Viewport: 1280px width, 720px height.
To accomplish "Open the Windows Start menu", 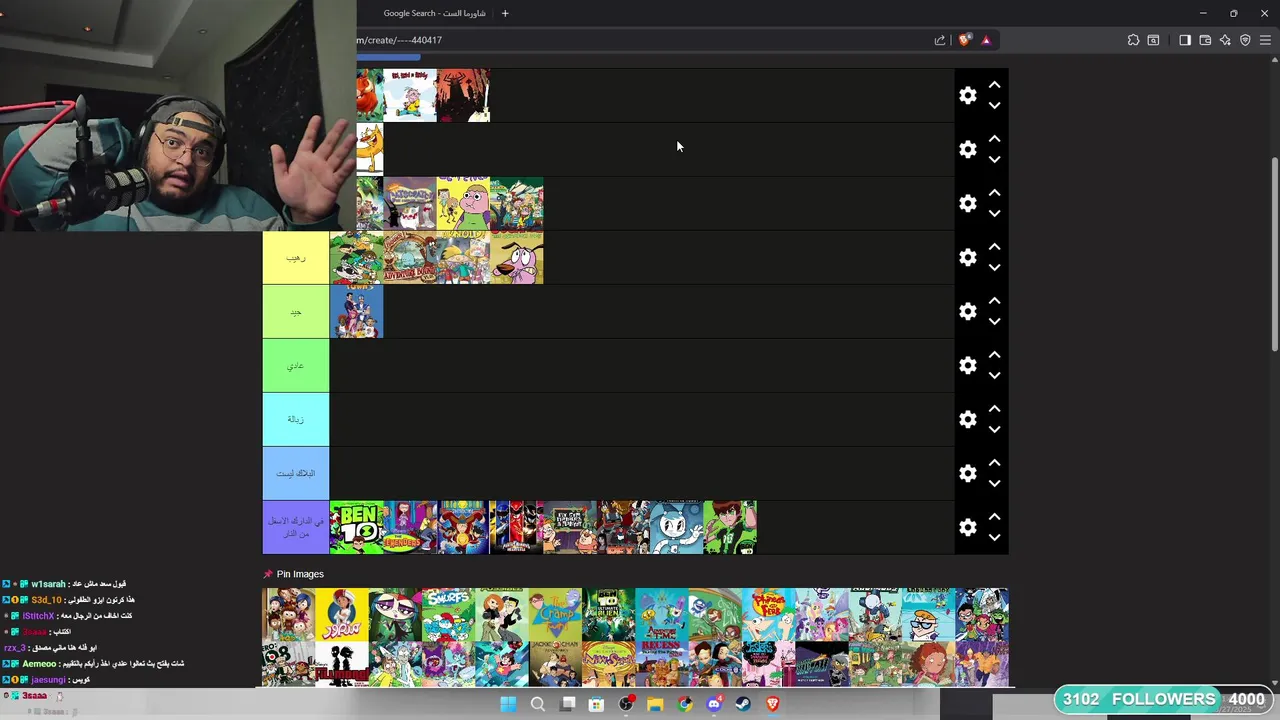I will coord(508,704).
